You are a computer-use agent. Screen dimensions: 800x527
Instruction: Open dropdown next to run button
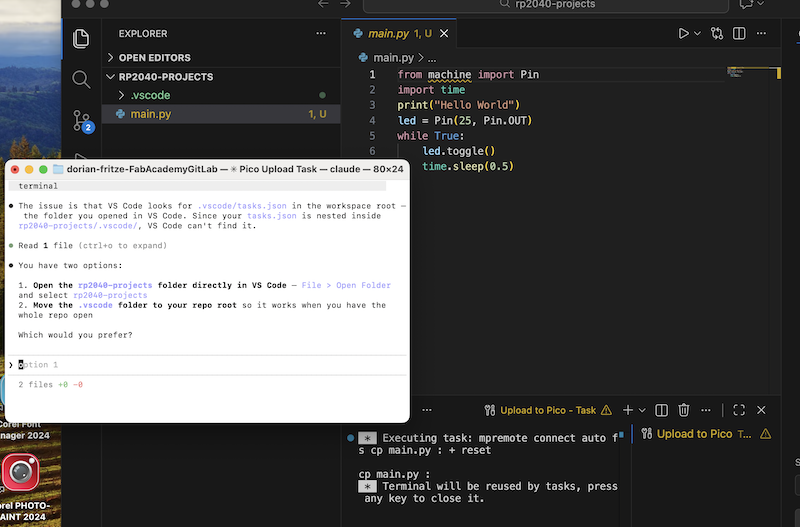coord(697,34)
